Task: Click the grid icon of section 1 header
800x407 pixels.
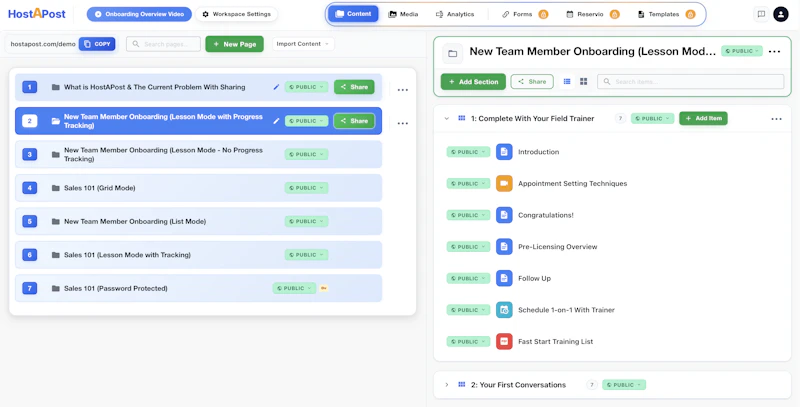Action: pos(462,118)
